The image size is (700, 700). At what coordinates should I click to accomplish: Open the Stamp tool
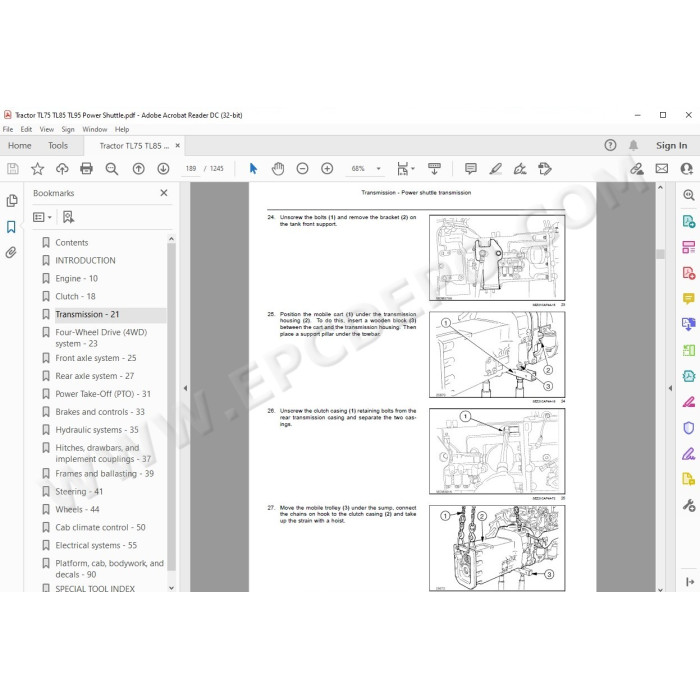pos(545,169)
